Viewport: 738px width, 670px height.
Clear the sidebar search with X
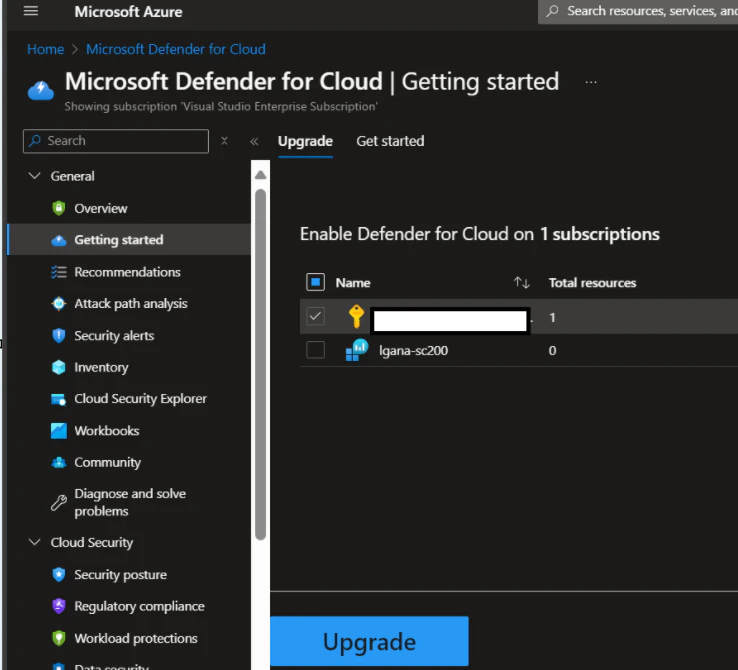tap(225, 141)
